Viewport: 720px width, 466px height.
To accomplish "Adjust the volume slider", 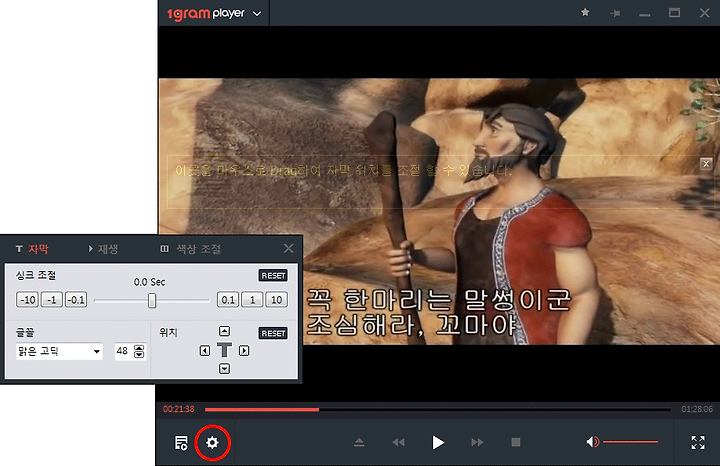I will tap(630, 442).
